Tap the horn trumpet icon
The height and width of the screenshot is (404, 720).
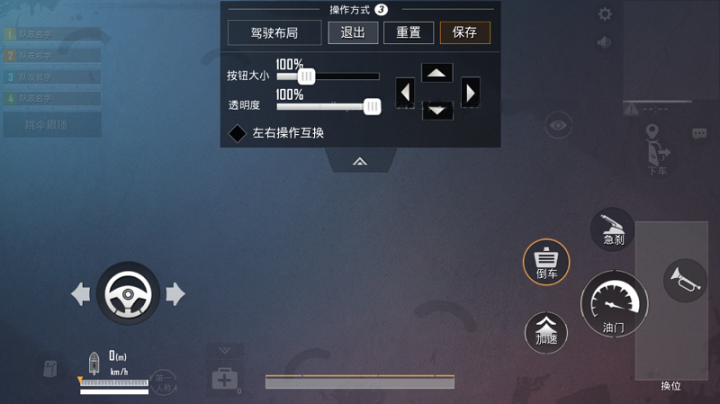tap(685, 280)
